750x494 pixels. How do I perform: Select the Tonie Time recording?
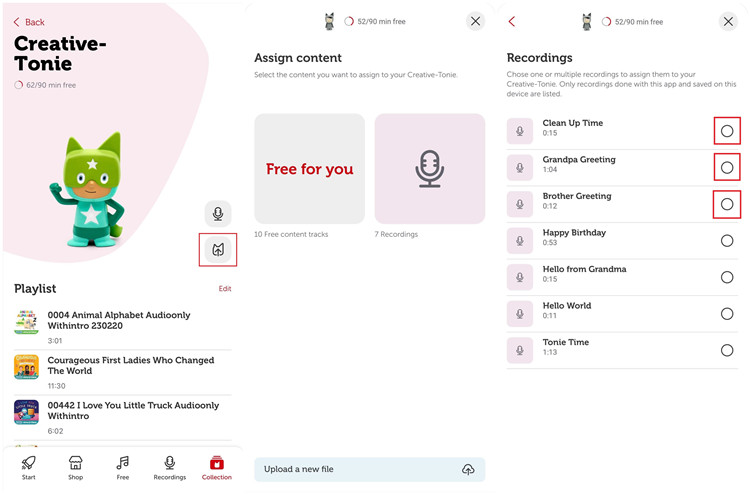727,351
